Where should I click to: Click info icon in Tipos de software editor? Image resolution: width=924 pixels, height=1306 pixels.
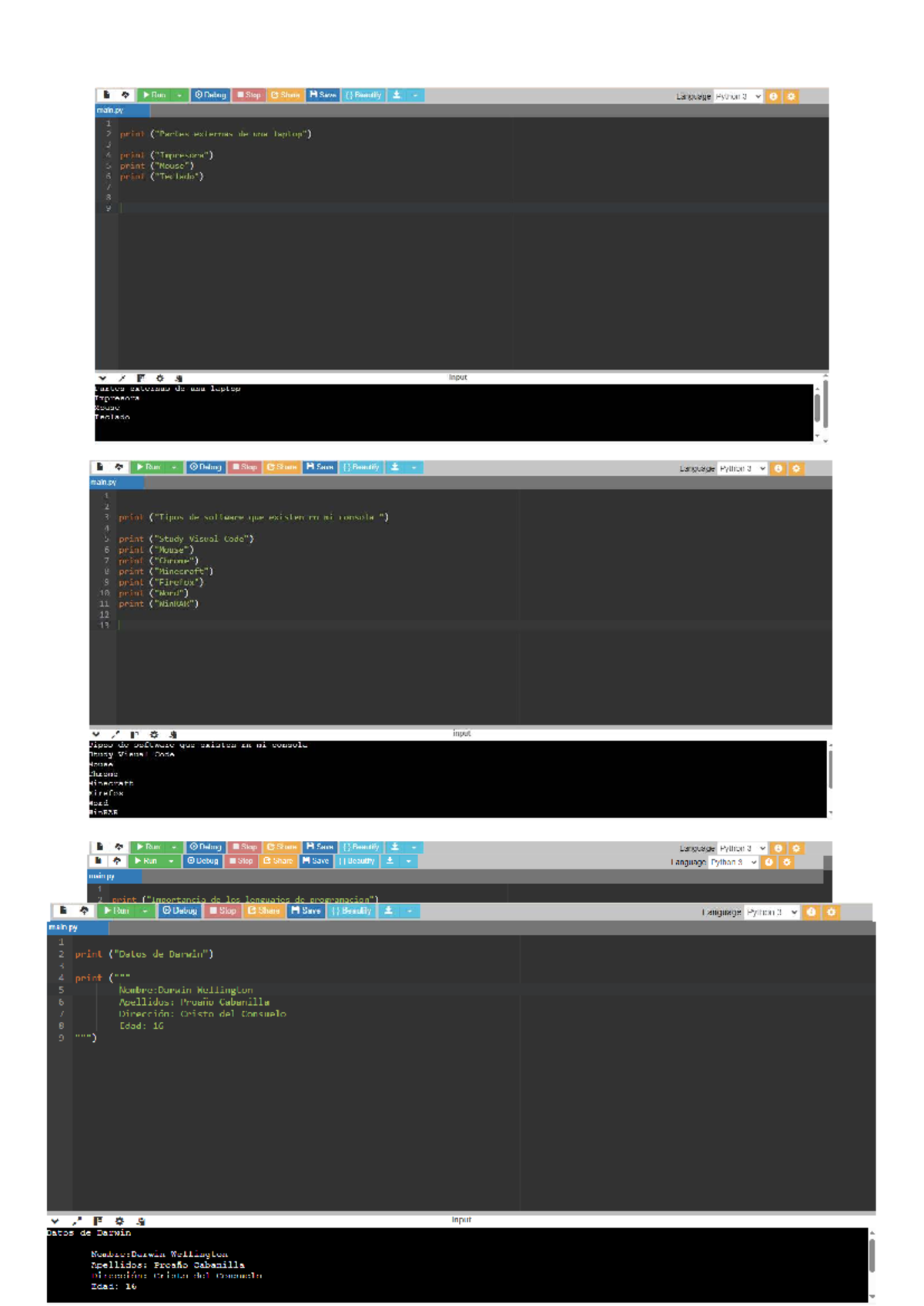(x=778, y=468)
